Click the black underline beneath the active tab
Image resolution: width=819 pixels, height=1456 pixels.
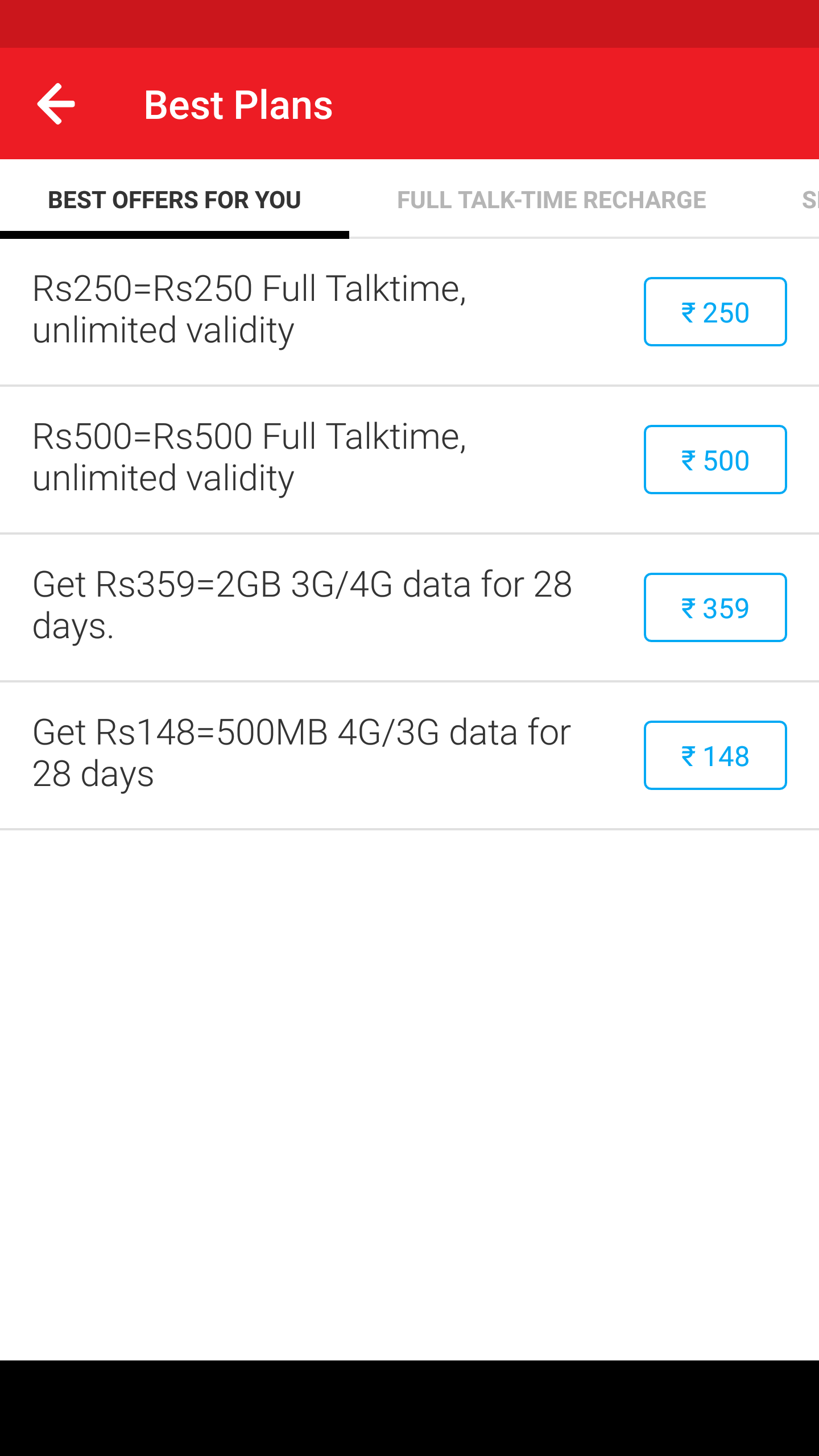pyautogui.click(x=174, y=235)
